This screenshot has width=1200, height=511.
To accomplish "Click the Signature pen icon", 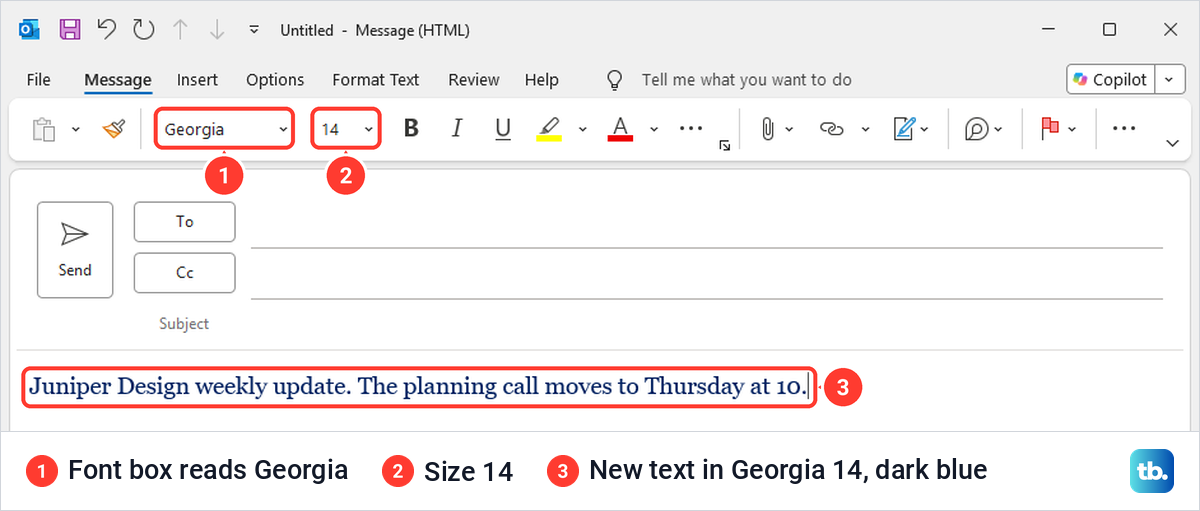I will (x=905, y=129).
